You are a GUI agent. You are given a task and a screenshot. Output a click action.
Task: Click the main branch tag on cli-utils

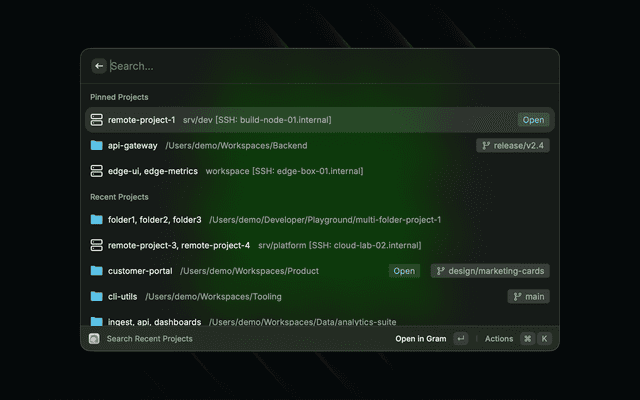tap(529, 297)
